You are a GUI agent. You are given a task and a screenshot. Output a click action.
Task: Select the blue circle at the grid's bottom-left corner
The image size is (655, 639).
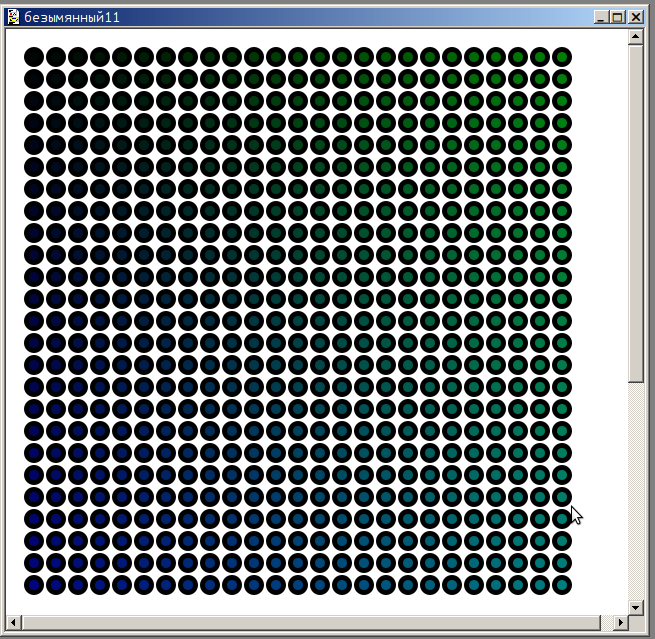[34, 584]
